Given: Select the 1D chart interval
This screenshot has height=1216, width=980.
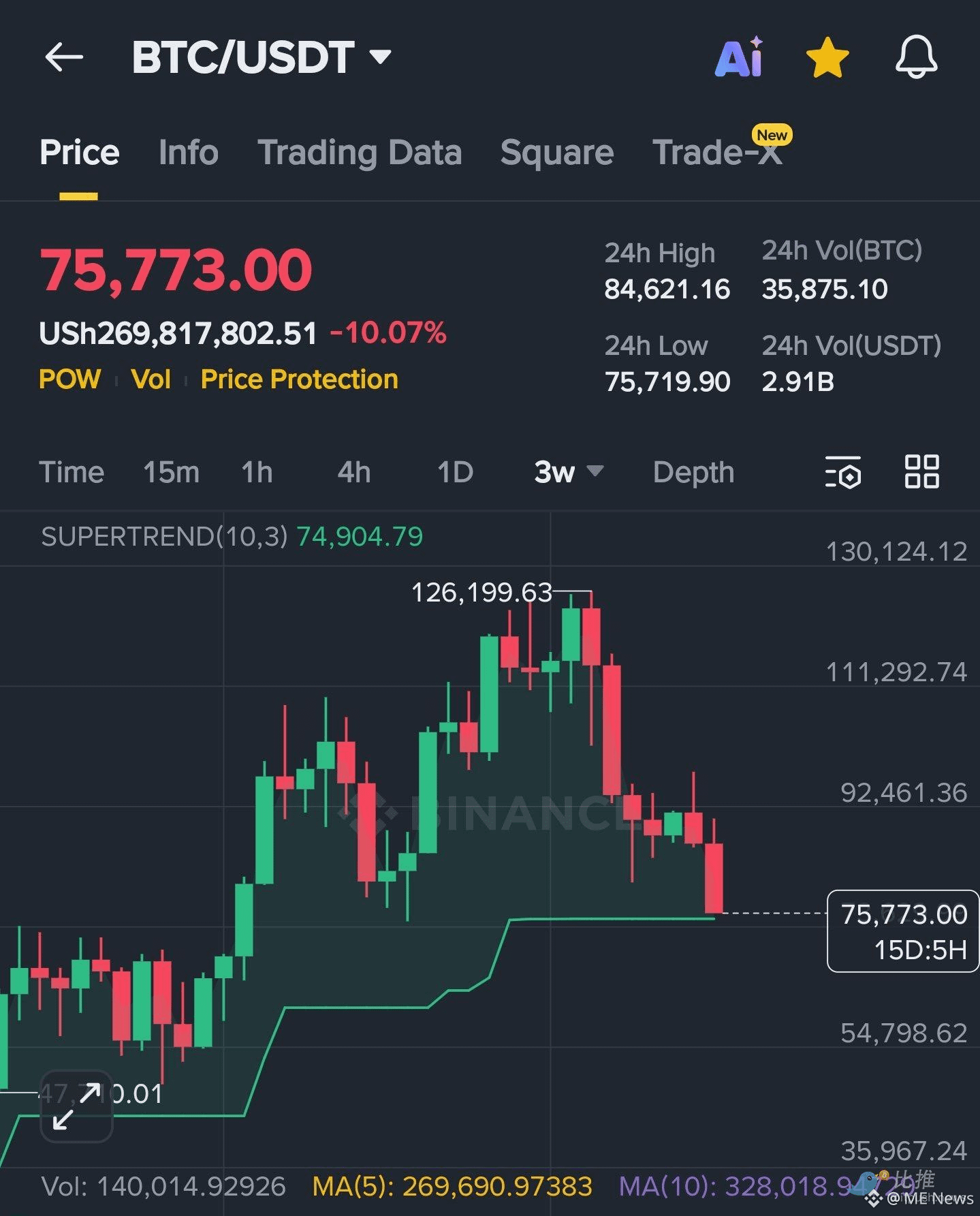Looking at the screenshot, I should 455,472.
